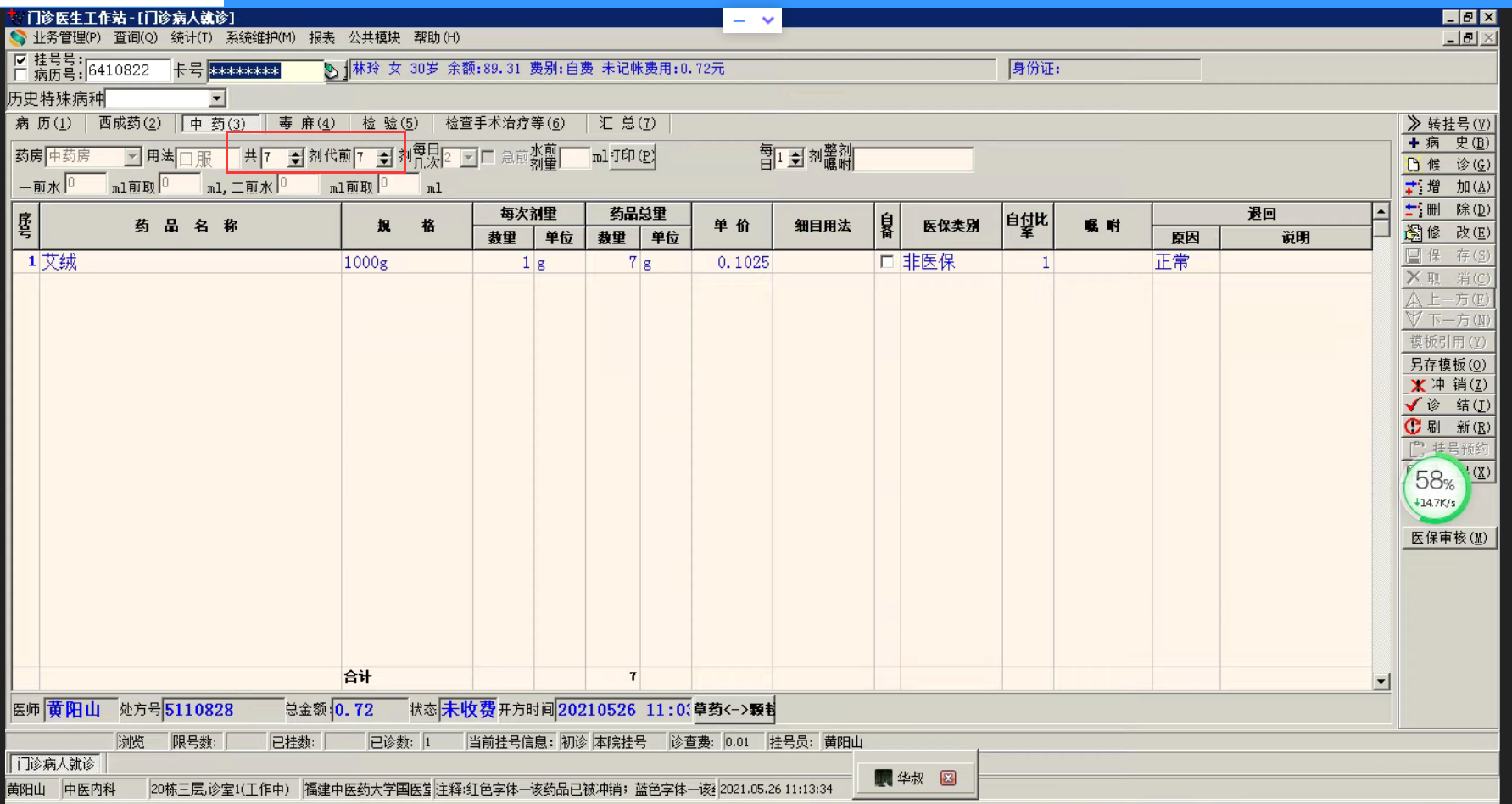
Task: Open the 历史特殊病种 dropdown
Action: click(x=217, y=98)
